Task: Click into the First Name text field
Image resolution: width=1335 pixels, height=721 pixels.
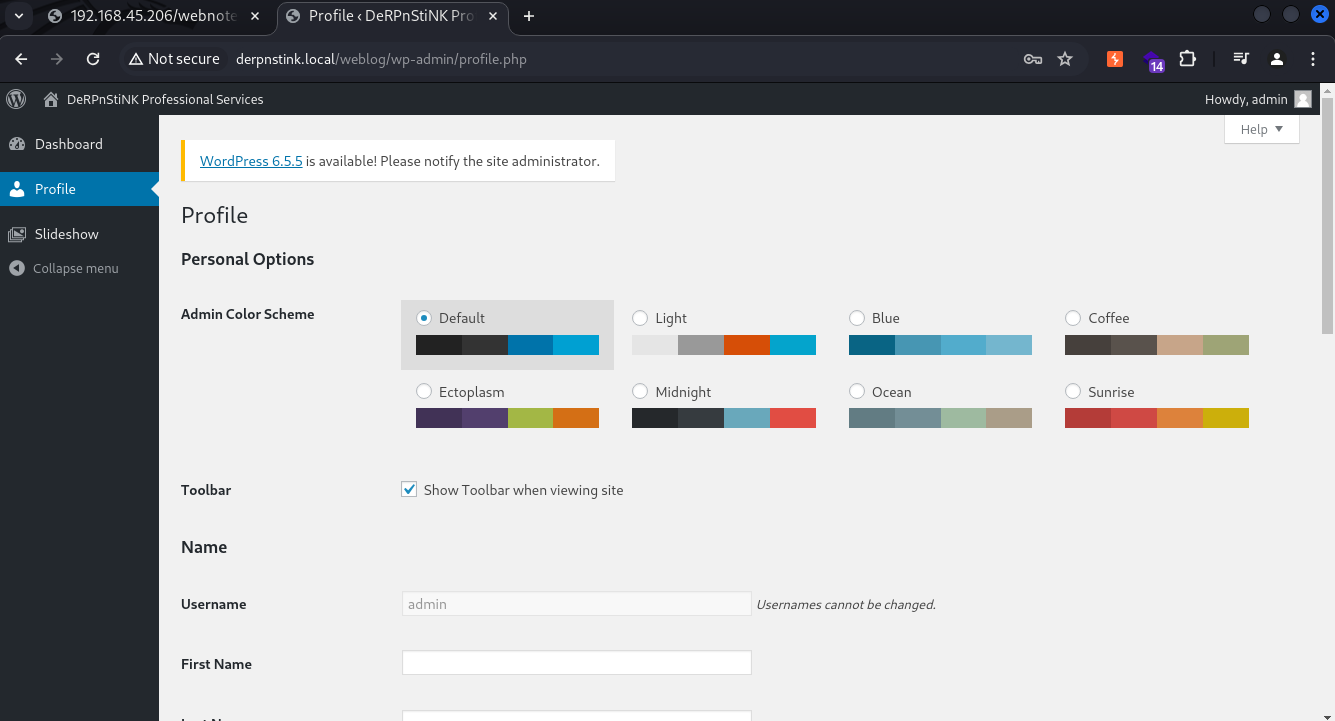Action: (576, 663)
